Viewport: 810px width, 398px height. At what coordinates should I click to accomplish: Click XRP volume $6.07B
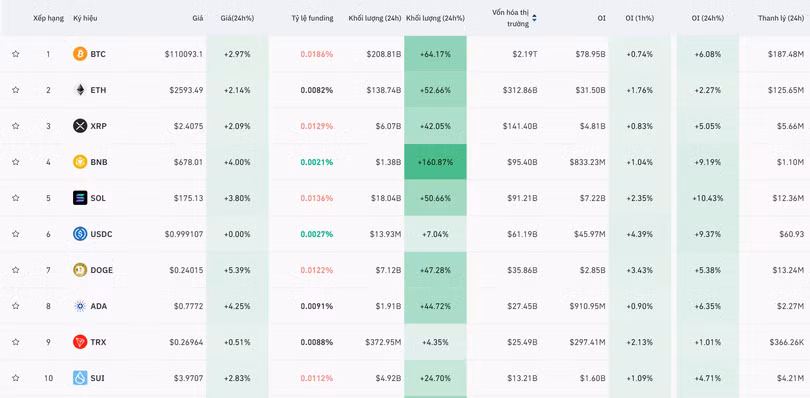(388, 126)
